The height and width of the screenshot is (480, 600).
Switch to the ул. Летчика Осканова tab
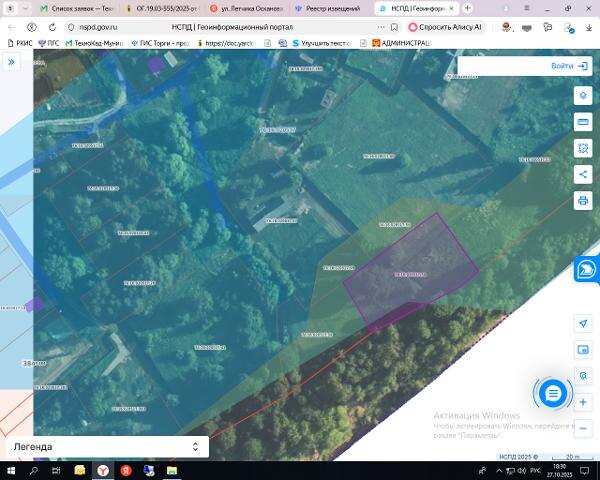pos(247,8)
